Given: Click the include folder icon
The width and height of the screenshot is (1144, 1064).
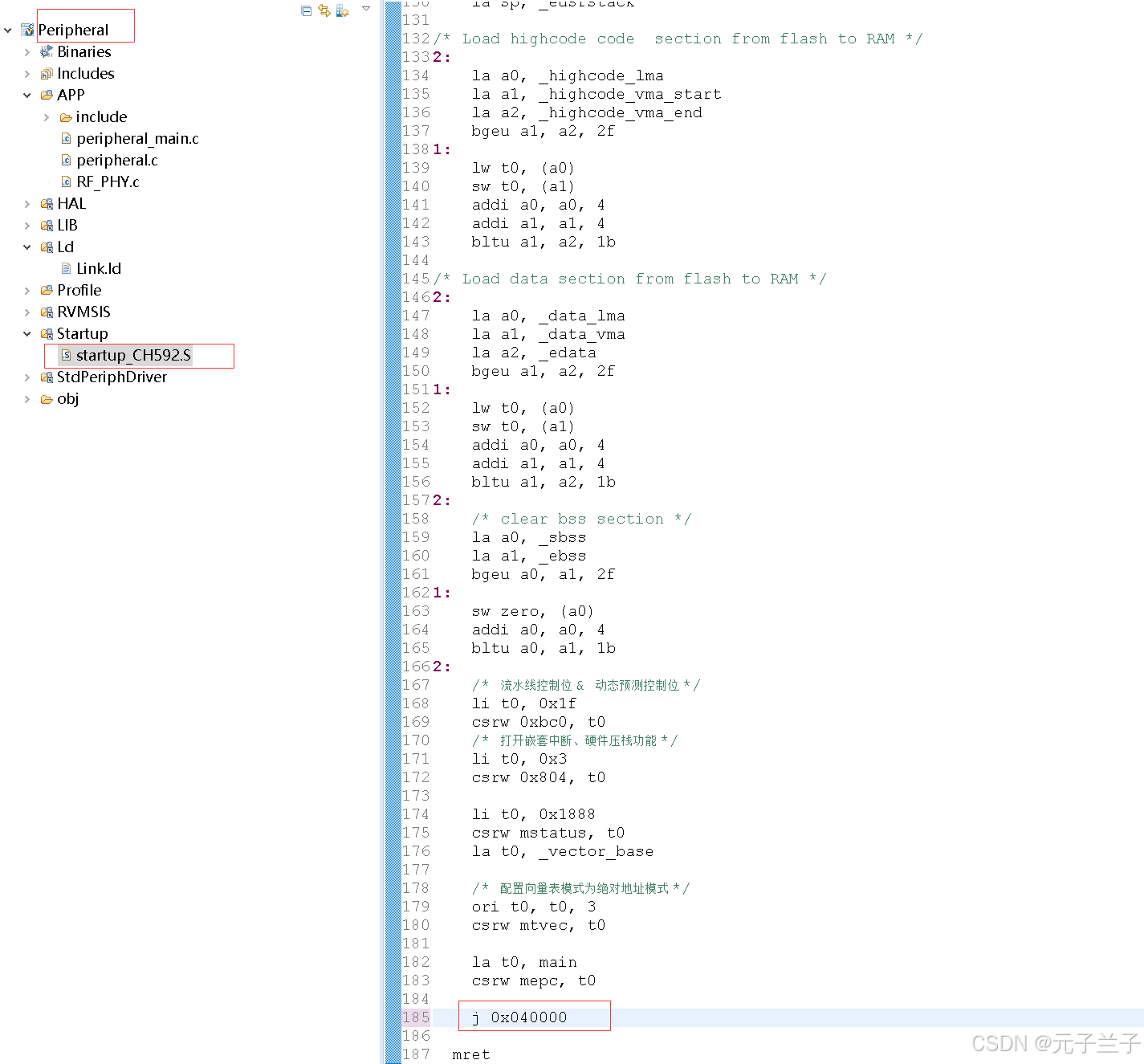Looking at the screenshot, I should [x=66, y=117].
